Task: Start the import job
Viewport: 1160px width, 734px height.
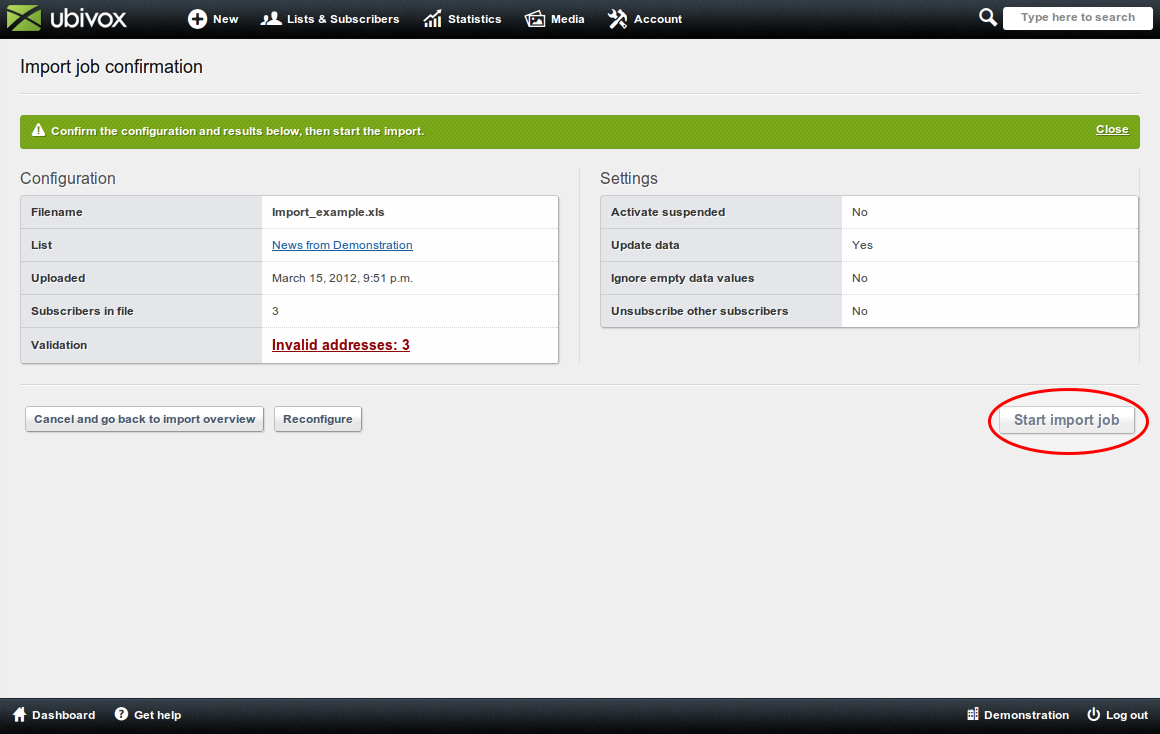Action: click(x=1066, y=420)
